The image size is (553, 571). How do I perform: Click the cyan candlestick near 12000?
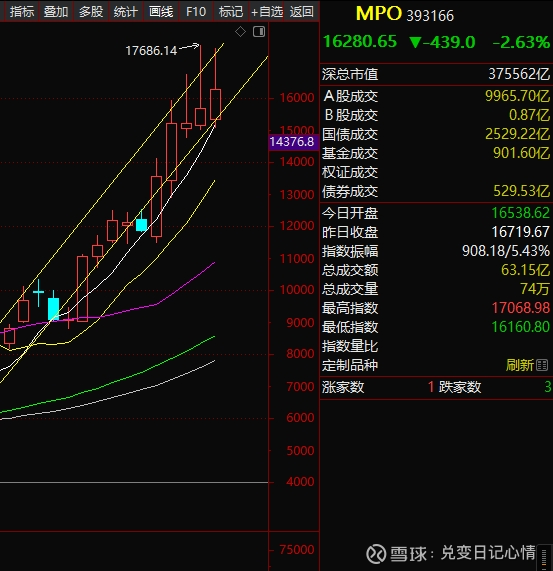click(141, 225)
